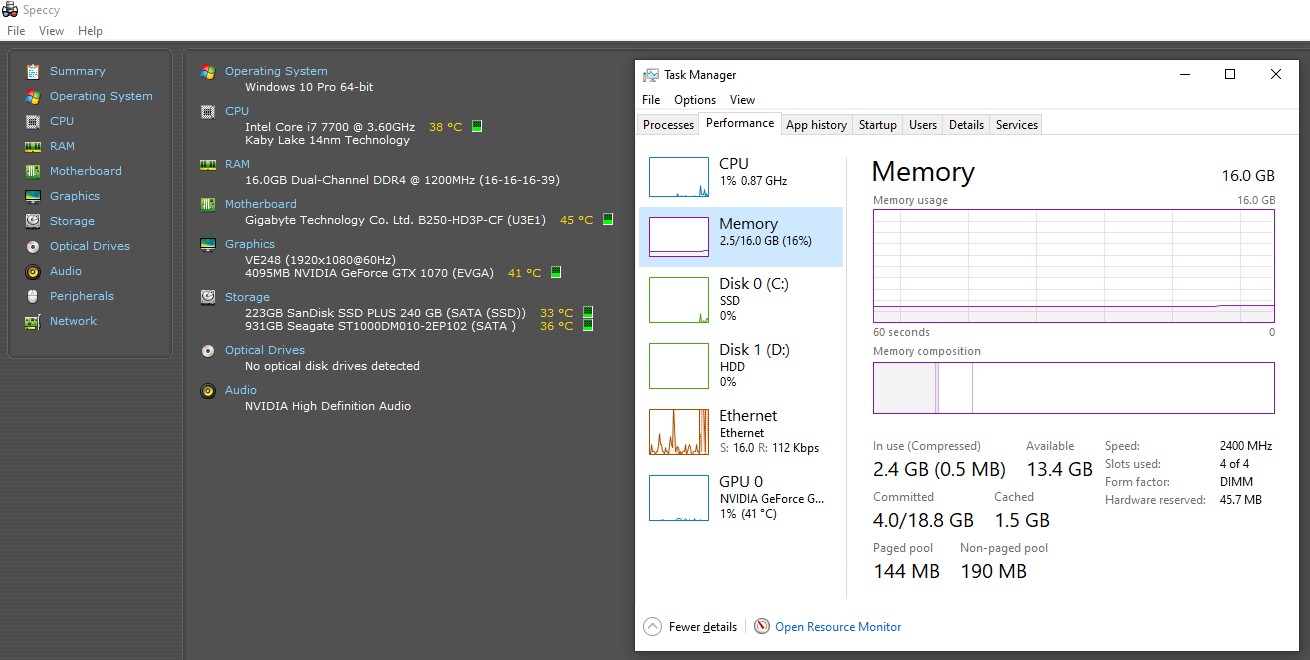The width and height of the screenshot is (1310, 660).
Task: Click the drive icon beside Storage summary heading
Action: 208,297
